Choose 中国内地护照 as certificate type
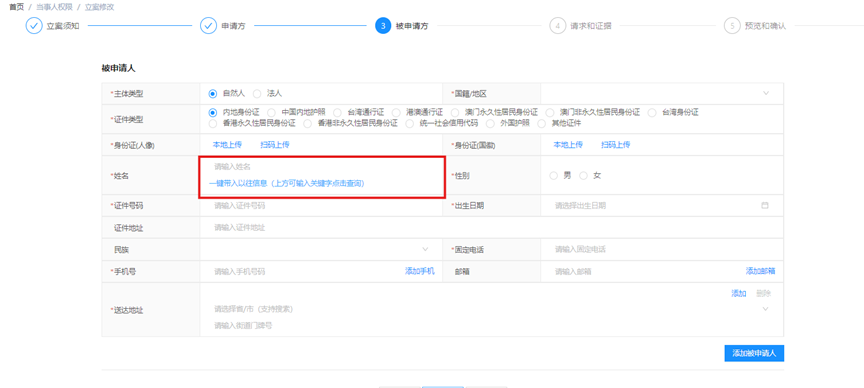The image size is (864, 388). (272, 112)
